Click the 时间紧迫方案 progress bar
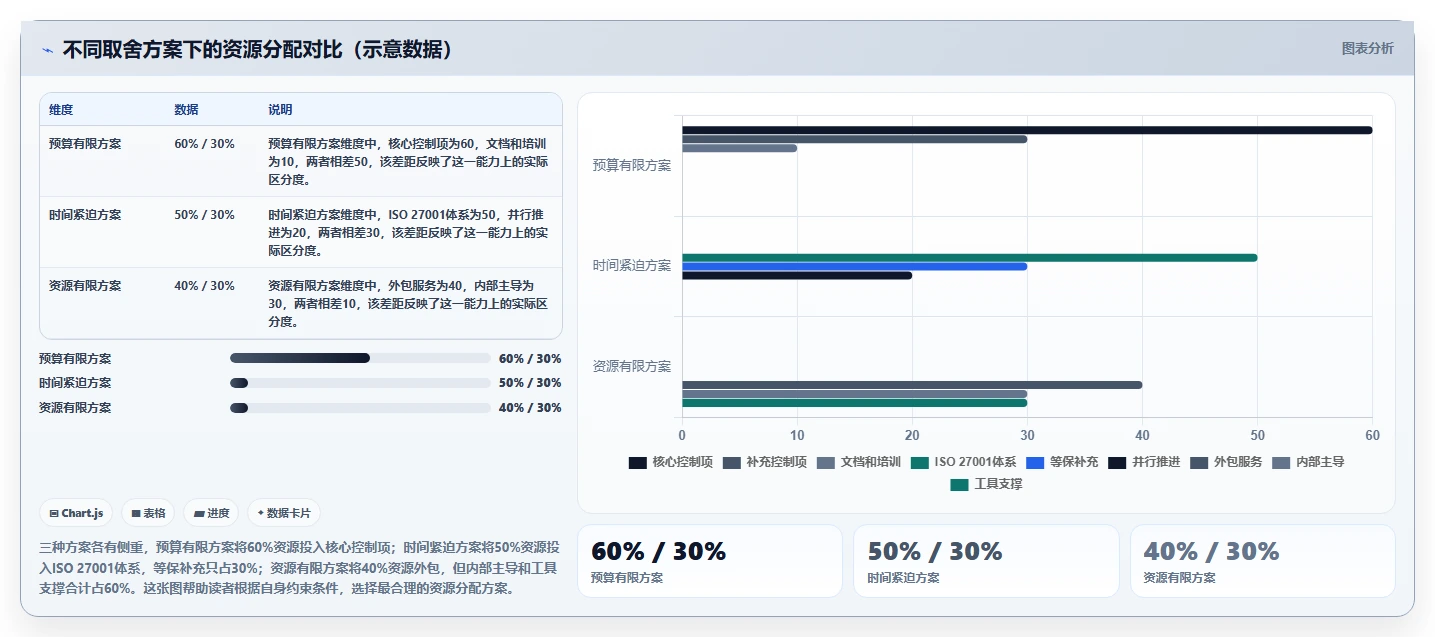 tap(360, 383)
